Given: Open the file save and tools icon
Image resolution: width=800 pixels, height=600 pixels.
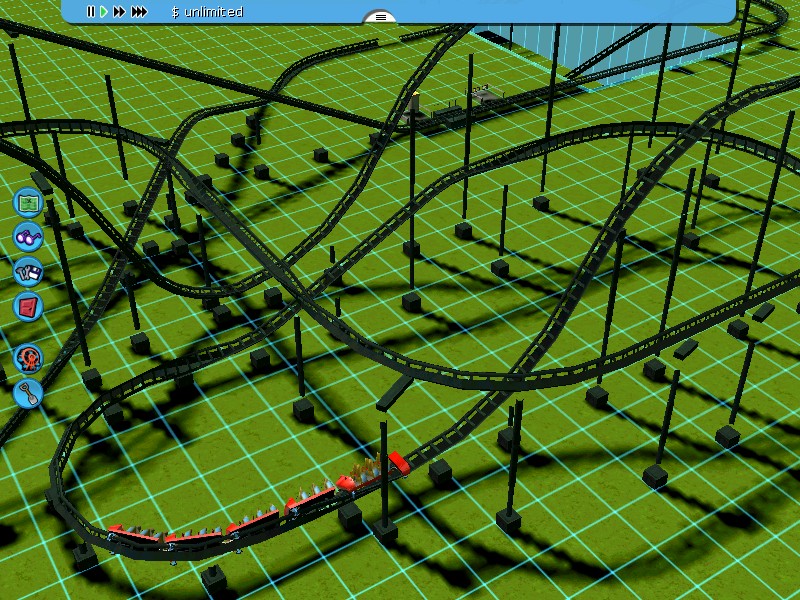Looking at the screenshot, I should [28, 271].
